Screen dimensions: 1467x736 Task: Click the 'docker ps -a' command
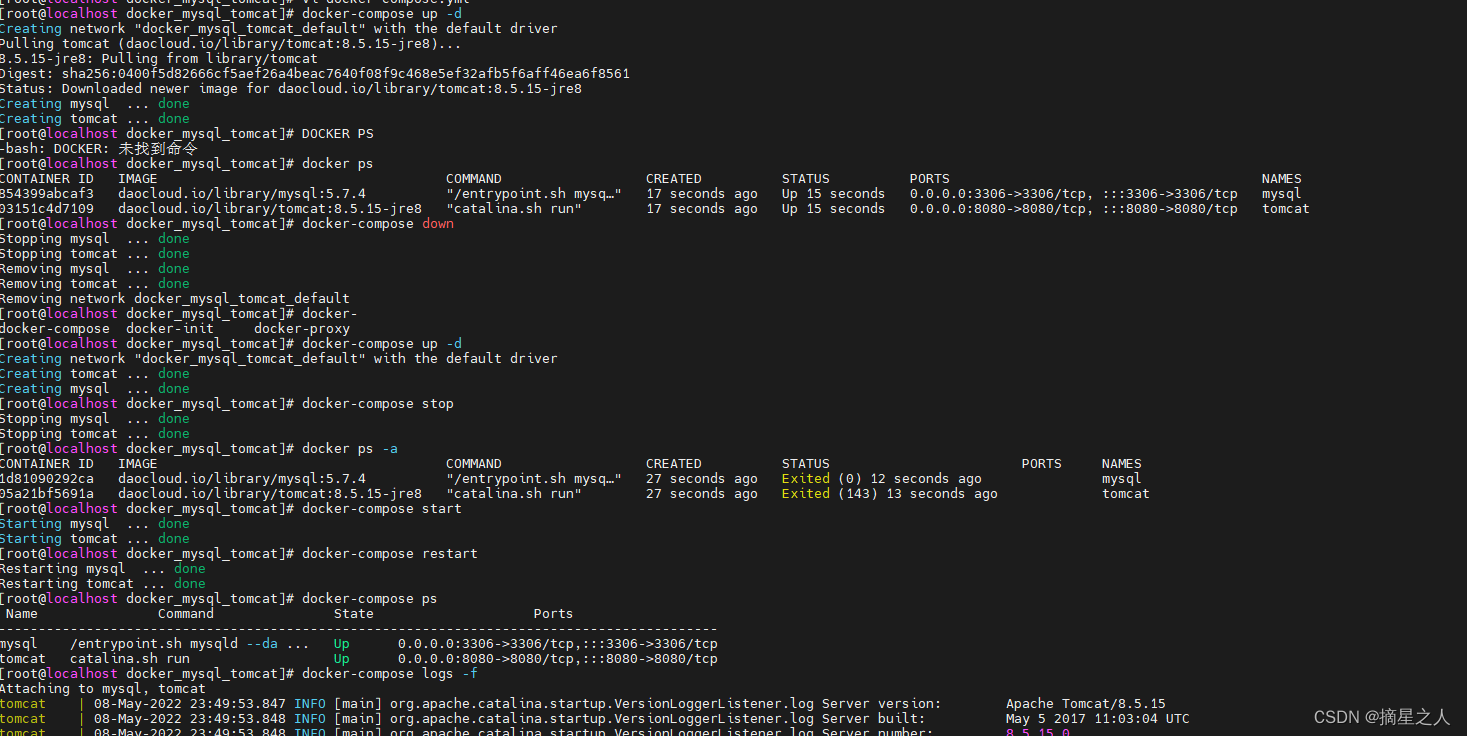point(349,449)
